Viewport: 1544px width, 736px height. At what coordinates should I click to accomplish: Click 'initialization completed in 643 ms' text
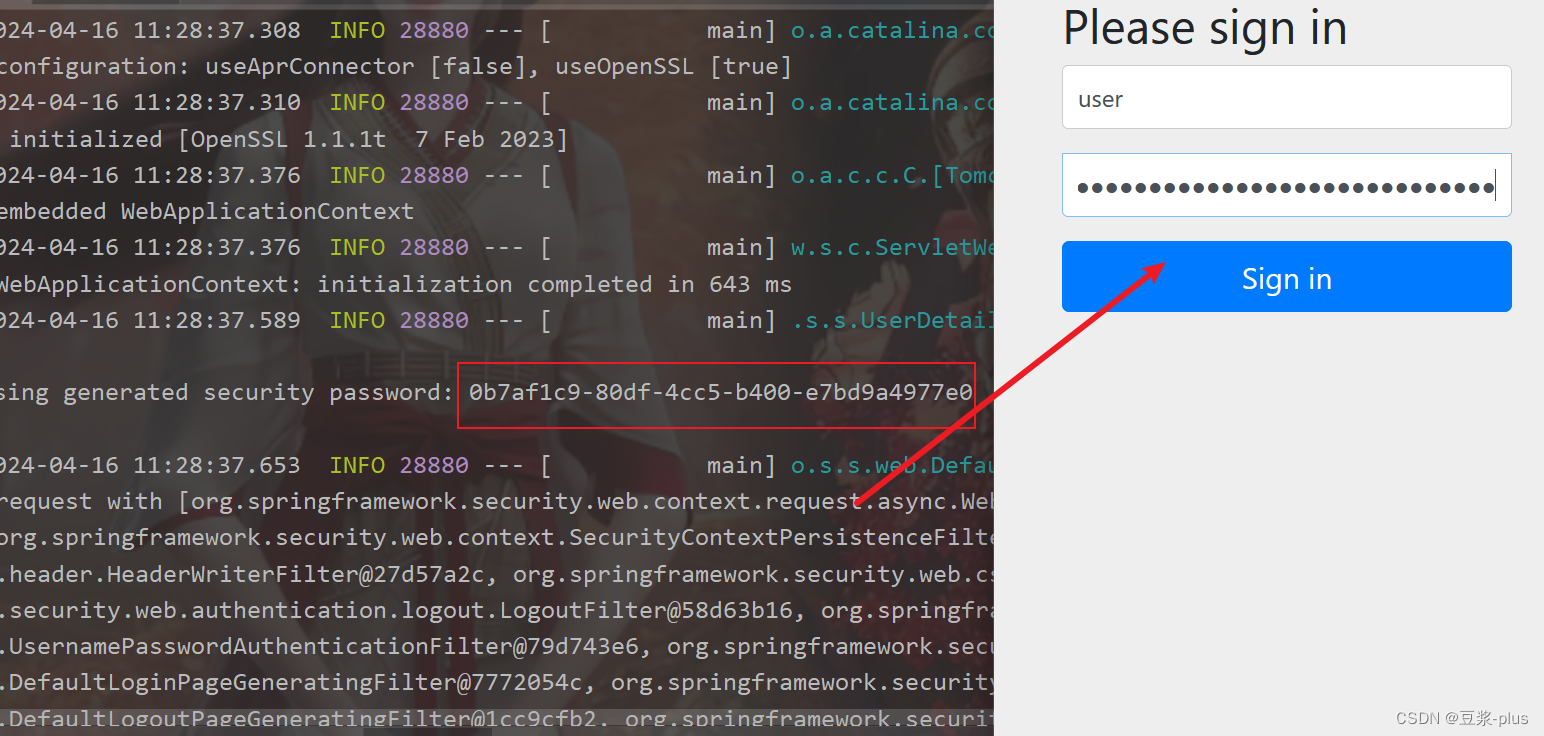point(554,284)
